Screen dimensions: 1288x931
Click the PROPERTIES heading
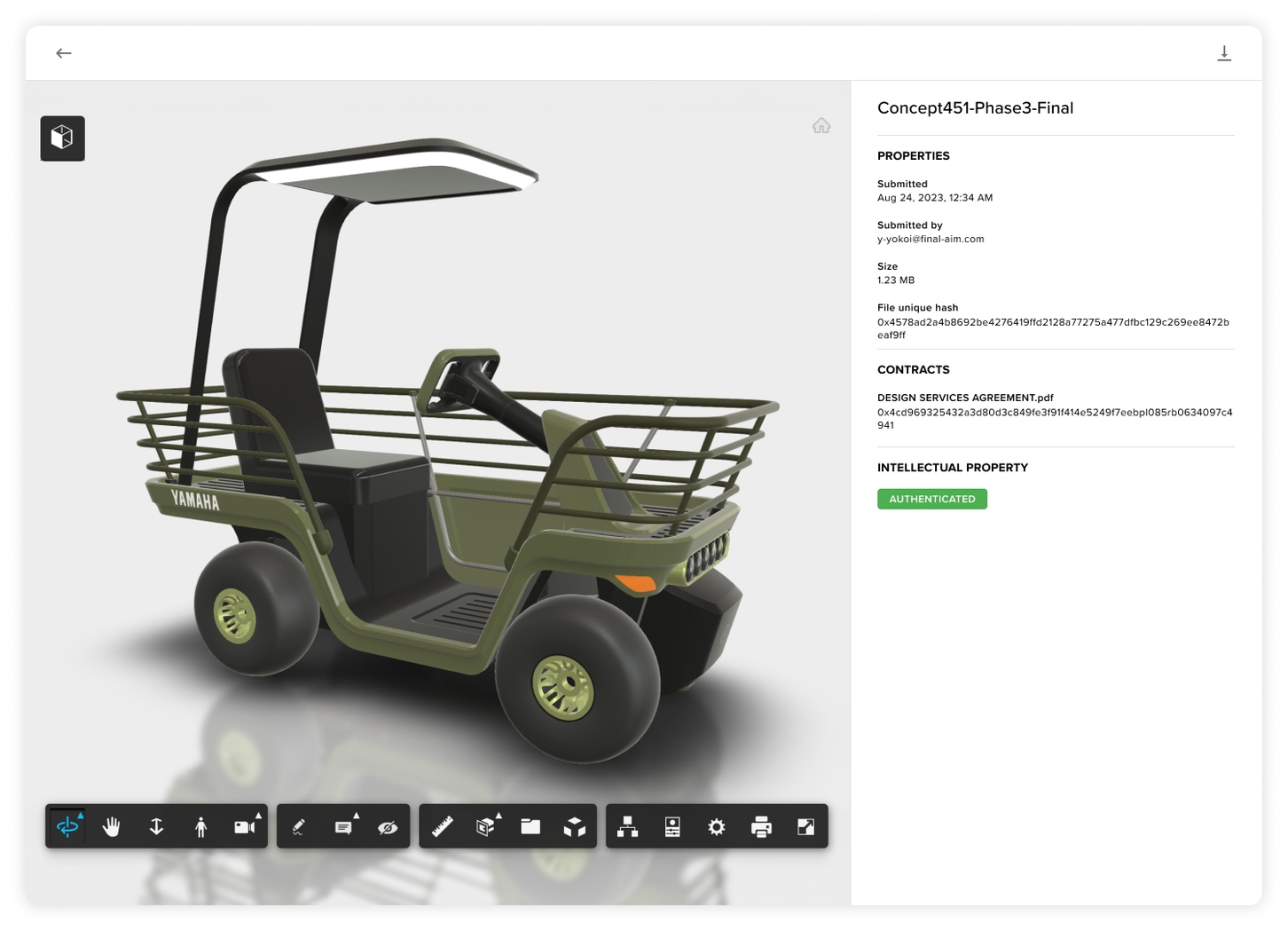pyautogui.click(x=913, y=155)
